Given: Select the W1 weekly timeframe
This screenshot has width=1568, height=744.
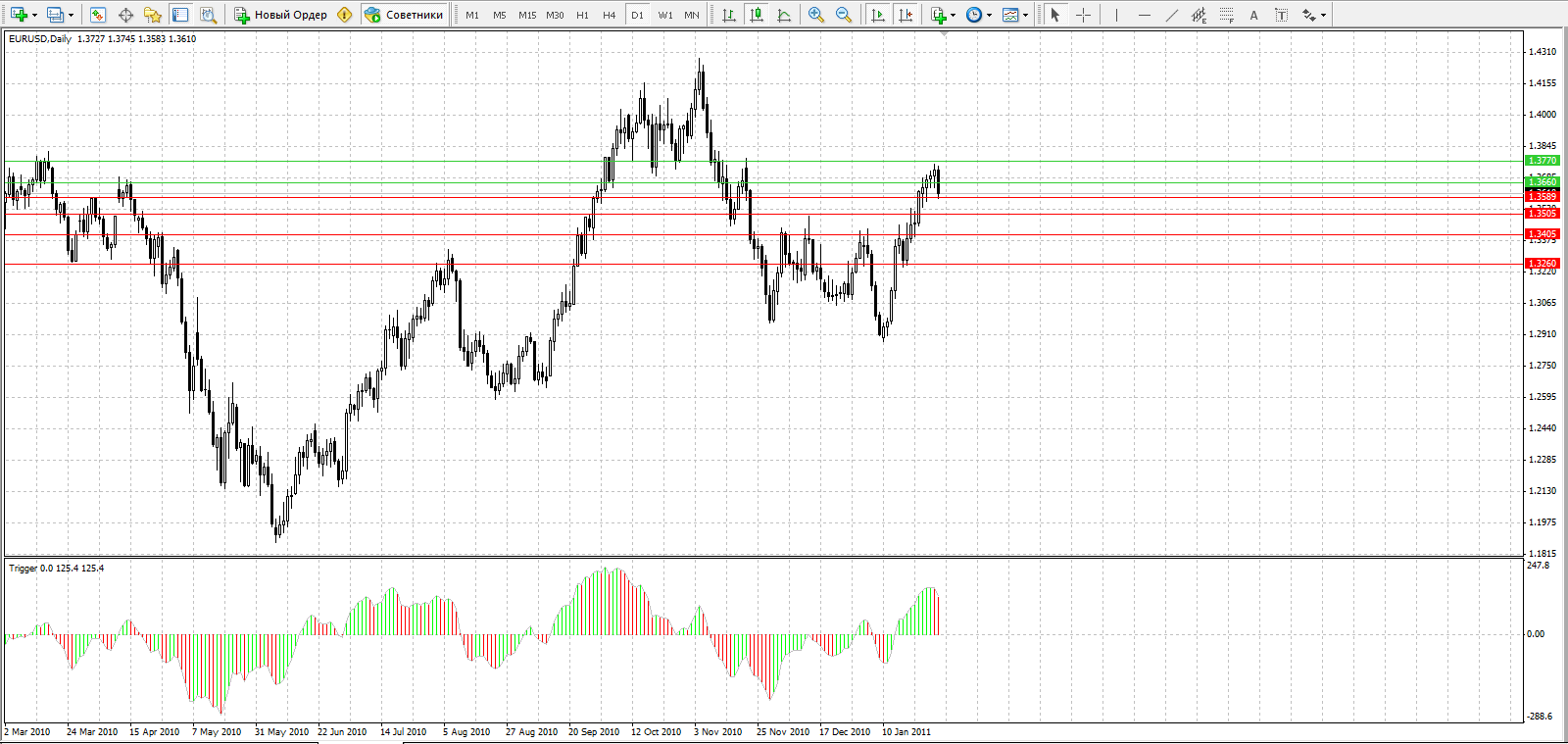Looking at the screenshot, I should point(665,15).
